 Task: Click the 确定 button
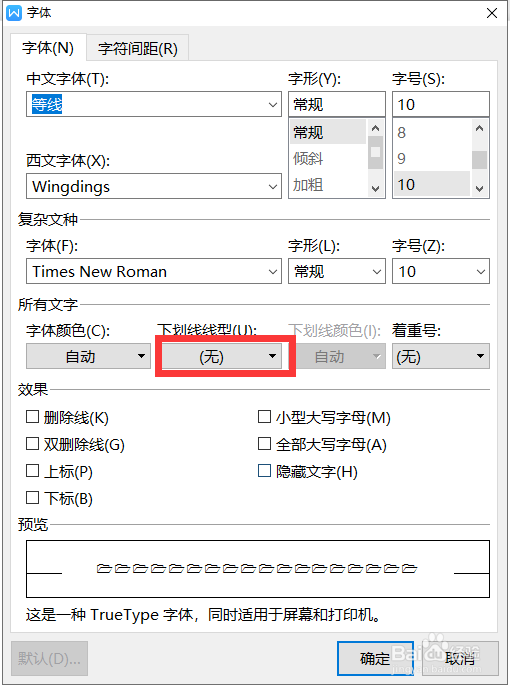[x=375, y=659]
